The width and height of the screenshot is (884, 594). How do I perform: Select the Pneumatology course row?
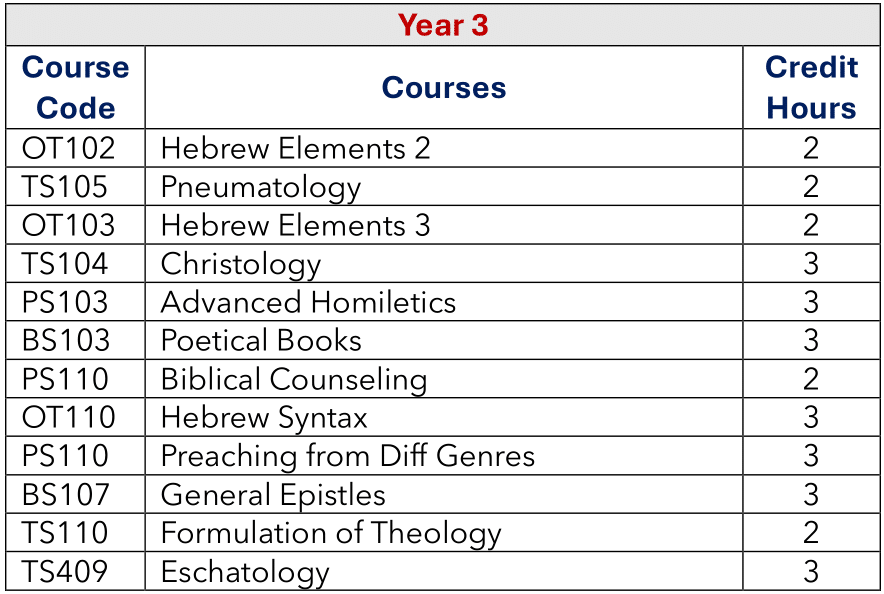443,187
